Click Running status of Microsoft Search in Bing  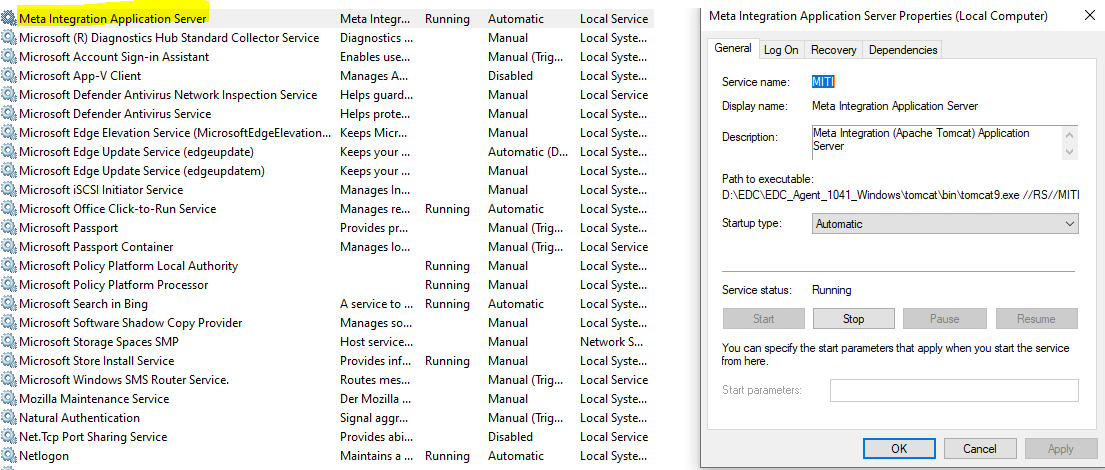tap(447, 304)
